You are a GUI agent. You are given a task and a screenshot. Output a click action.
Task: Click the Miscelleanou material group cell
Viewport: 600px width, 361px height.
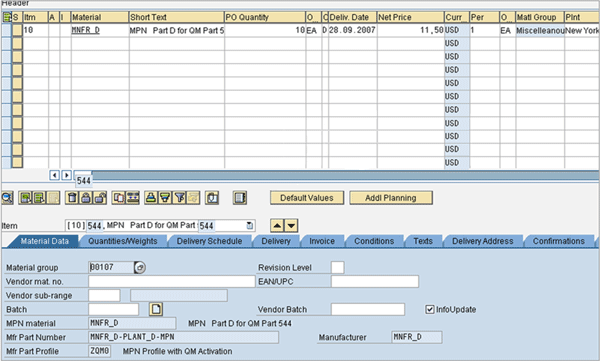540,30
